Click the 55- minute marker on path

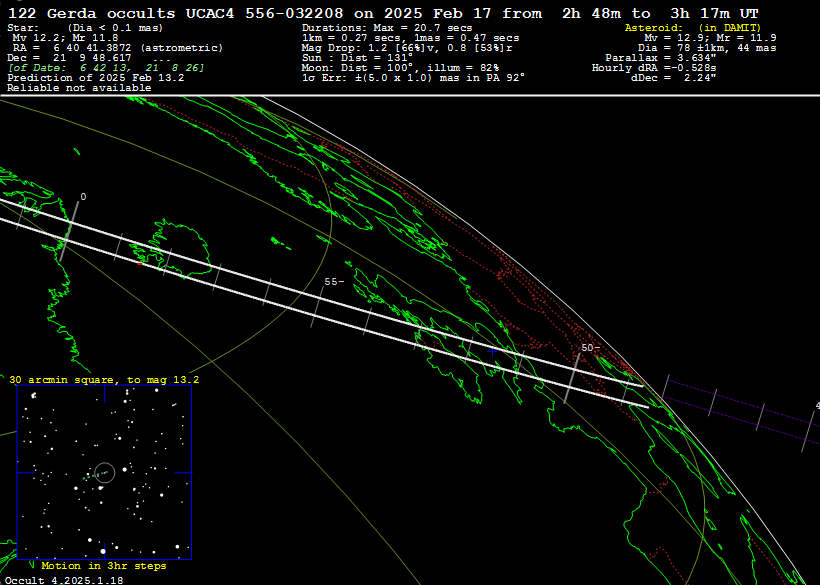334,282
